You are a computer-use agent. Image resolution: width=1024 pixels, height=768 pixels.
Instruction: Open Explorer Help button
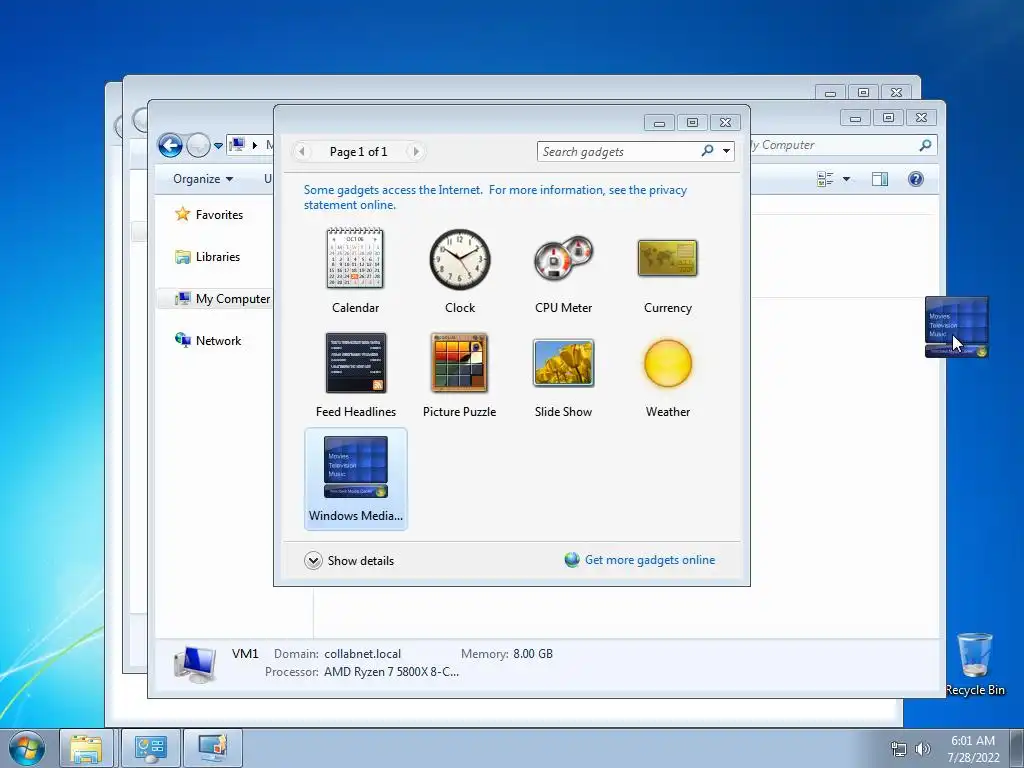[x=916, y=179]
